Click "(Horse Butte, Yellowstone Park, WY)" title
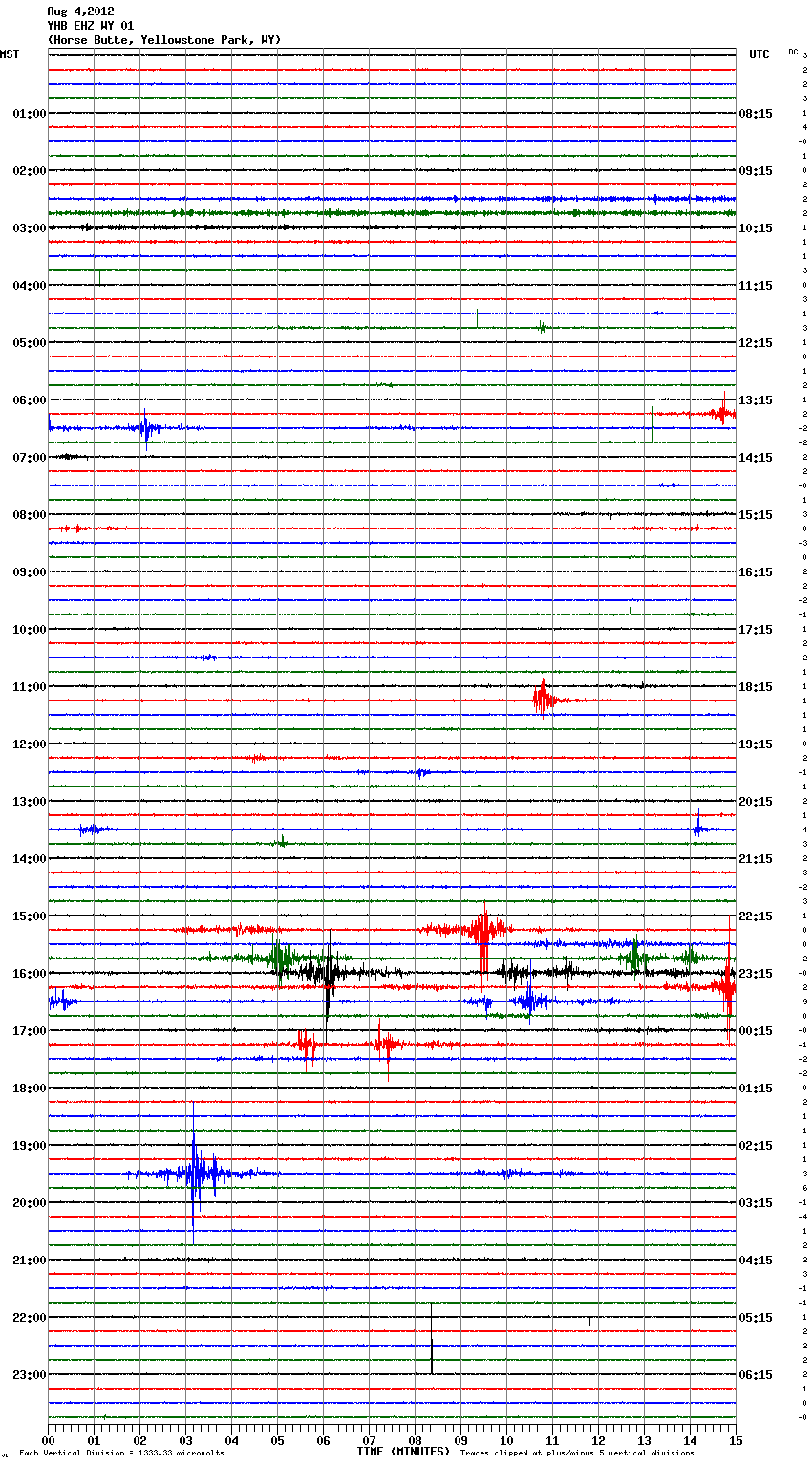This screenshot has width=812, height=1466. pos(164,40)
